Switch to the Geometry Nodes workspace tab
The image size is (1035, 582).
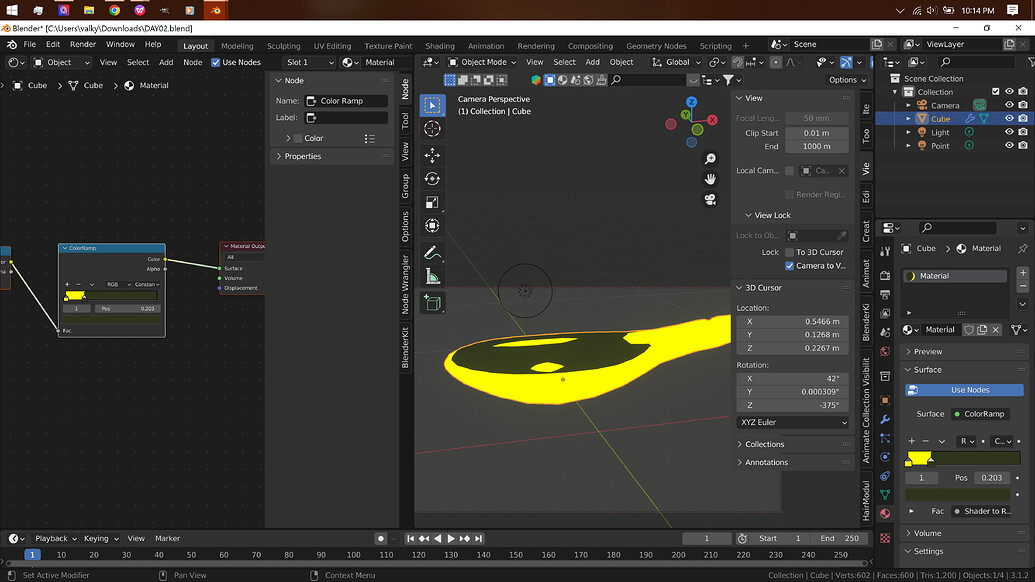pyautogui.click(x=655, y=46)
